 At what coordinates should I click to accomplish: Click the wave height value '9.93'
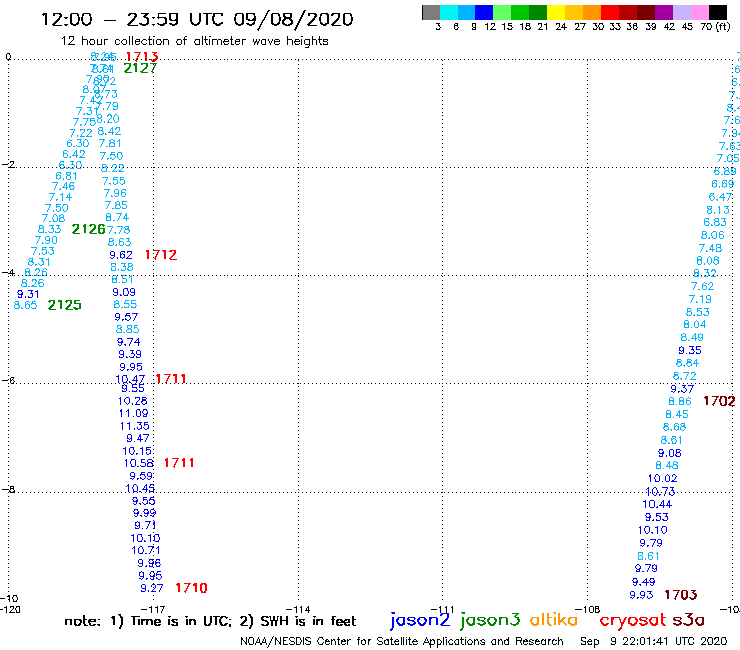click(x=641, y=595)
